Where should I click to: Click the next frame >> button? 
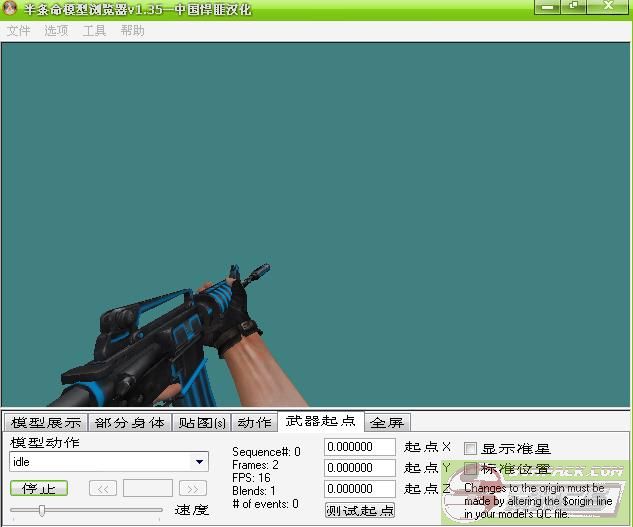192,489
